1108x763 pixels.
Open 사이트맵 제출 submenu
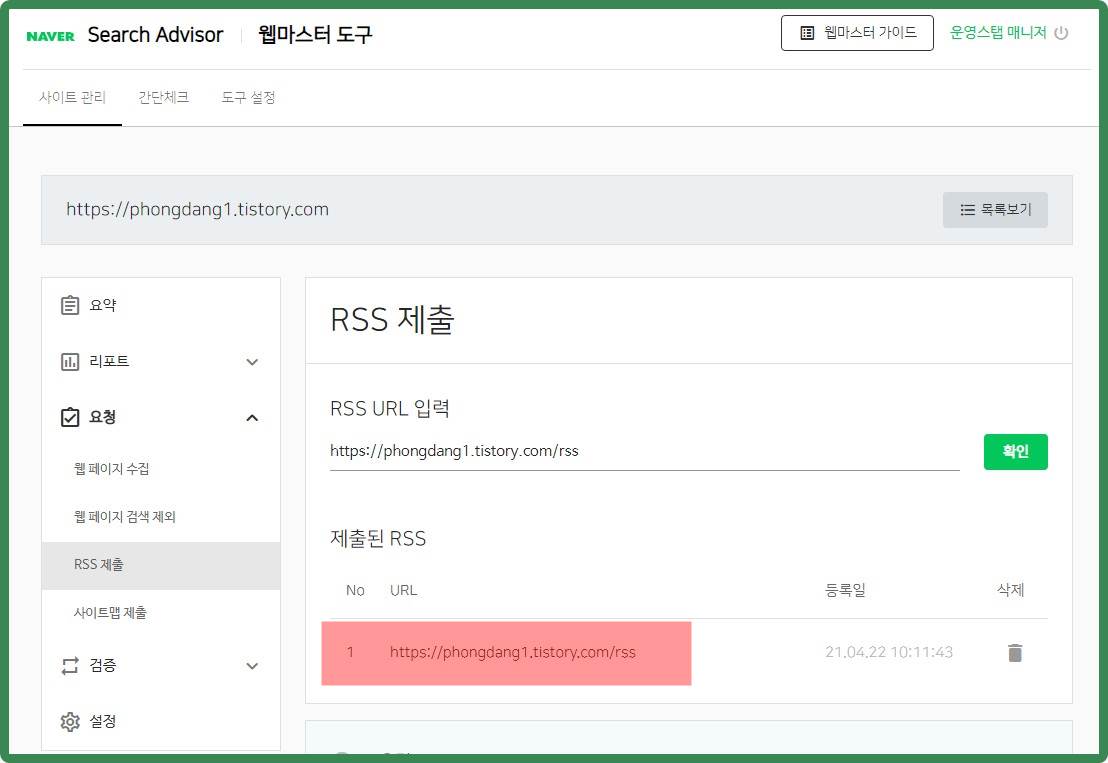click(110, 613)
